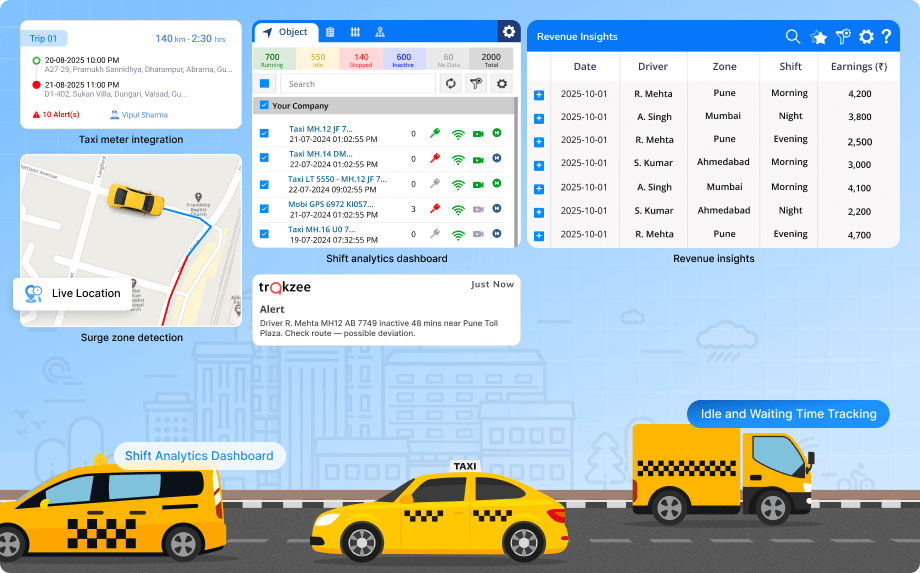Click the filter icon next to the object search box

pos(476,84)
